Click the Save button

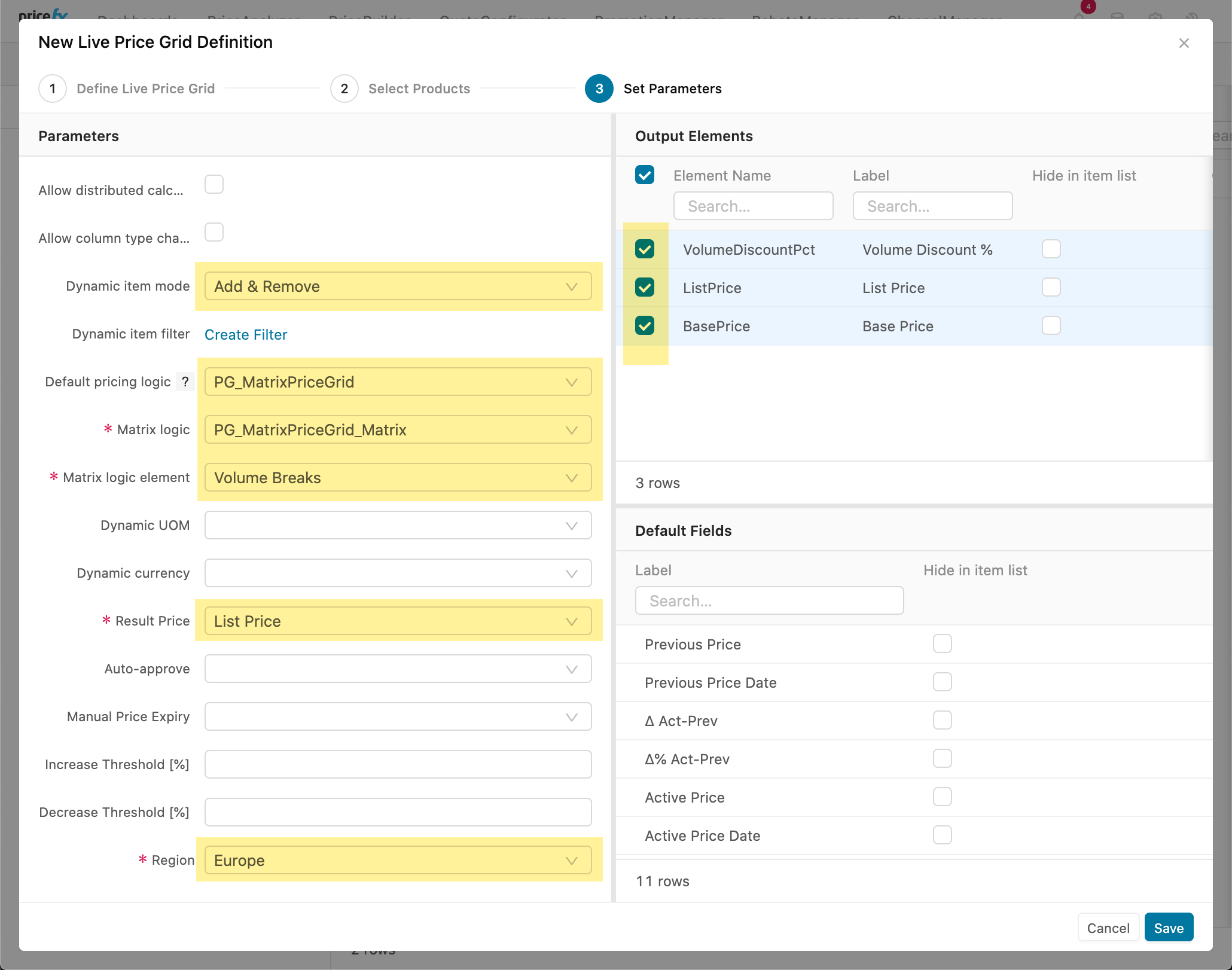(x=1169, y=928)
